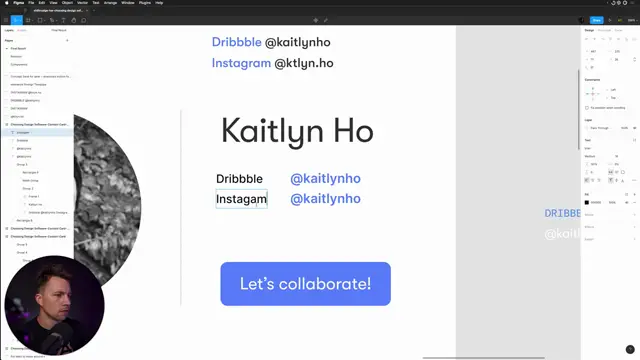The height and width of the screenshot is (360, 640).
Task: Click the text settings icon in Text section
Action: [634, 140]
